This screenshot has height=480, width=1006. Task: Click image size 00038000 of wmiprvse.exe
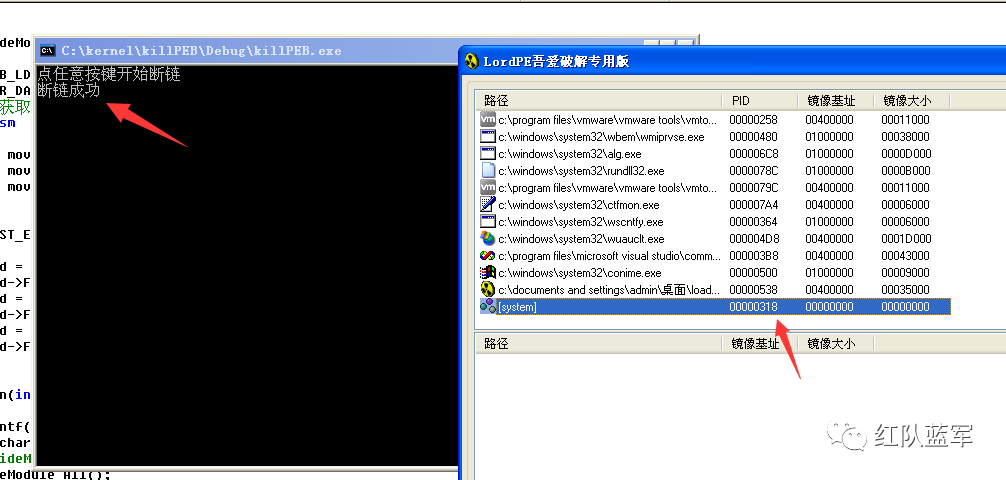click(905, 137)
